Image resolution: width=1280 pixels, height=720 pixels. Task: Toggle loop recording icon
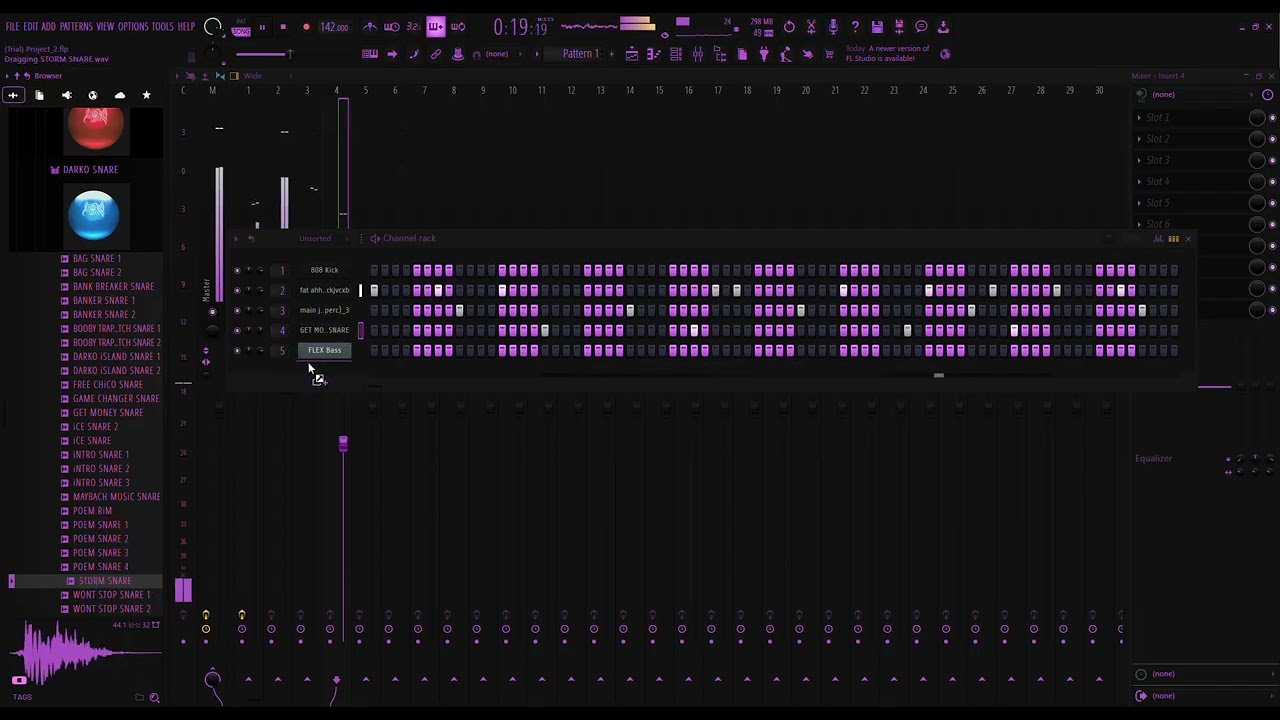click(x=458, y=27)
